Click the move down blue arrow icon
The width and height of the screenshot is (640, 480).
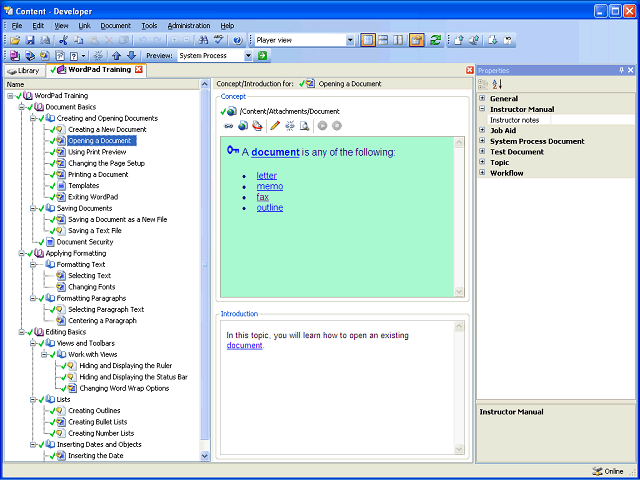(x=131, y=56)
